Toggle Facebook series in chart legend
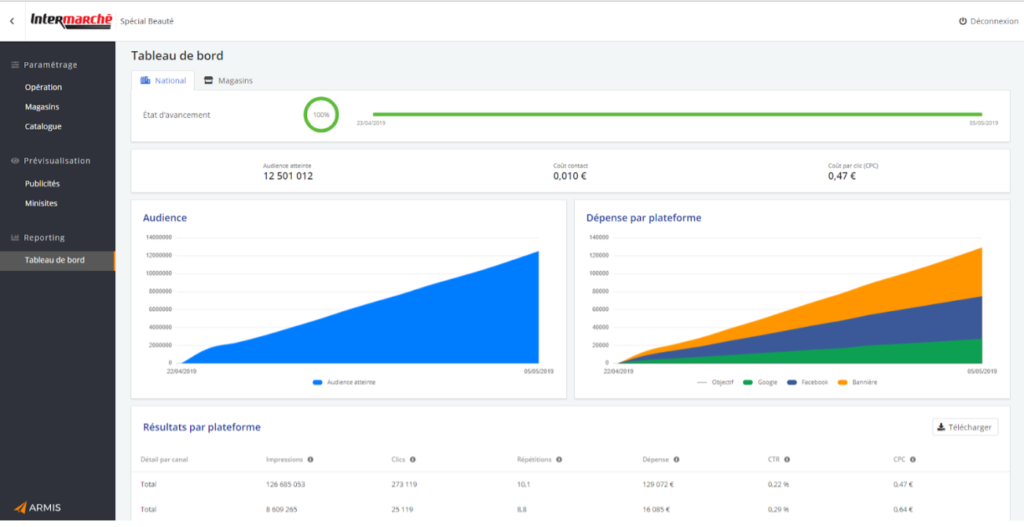Viewport: 1024px width, 527px height. coord(807,382)
